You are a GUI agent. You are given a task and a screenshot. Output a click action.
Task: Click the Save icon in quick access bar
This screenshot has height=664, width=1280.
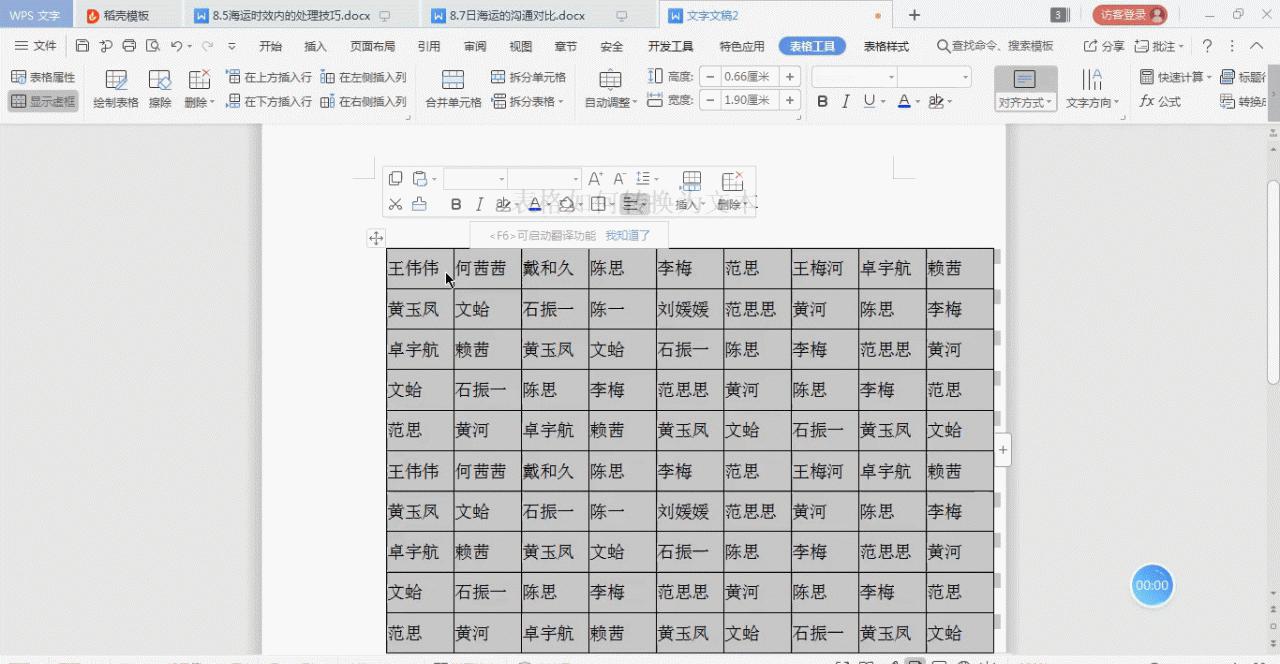point(82,46)
